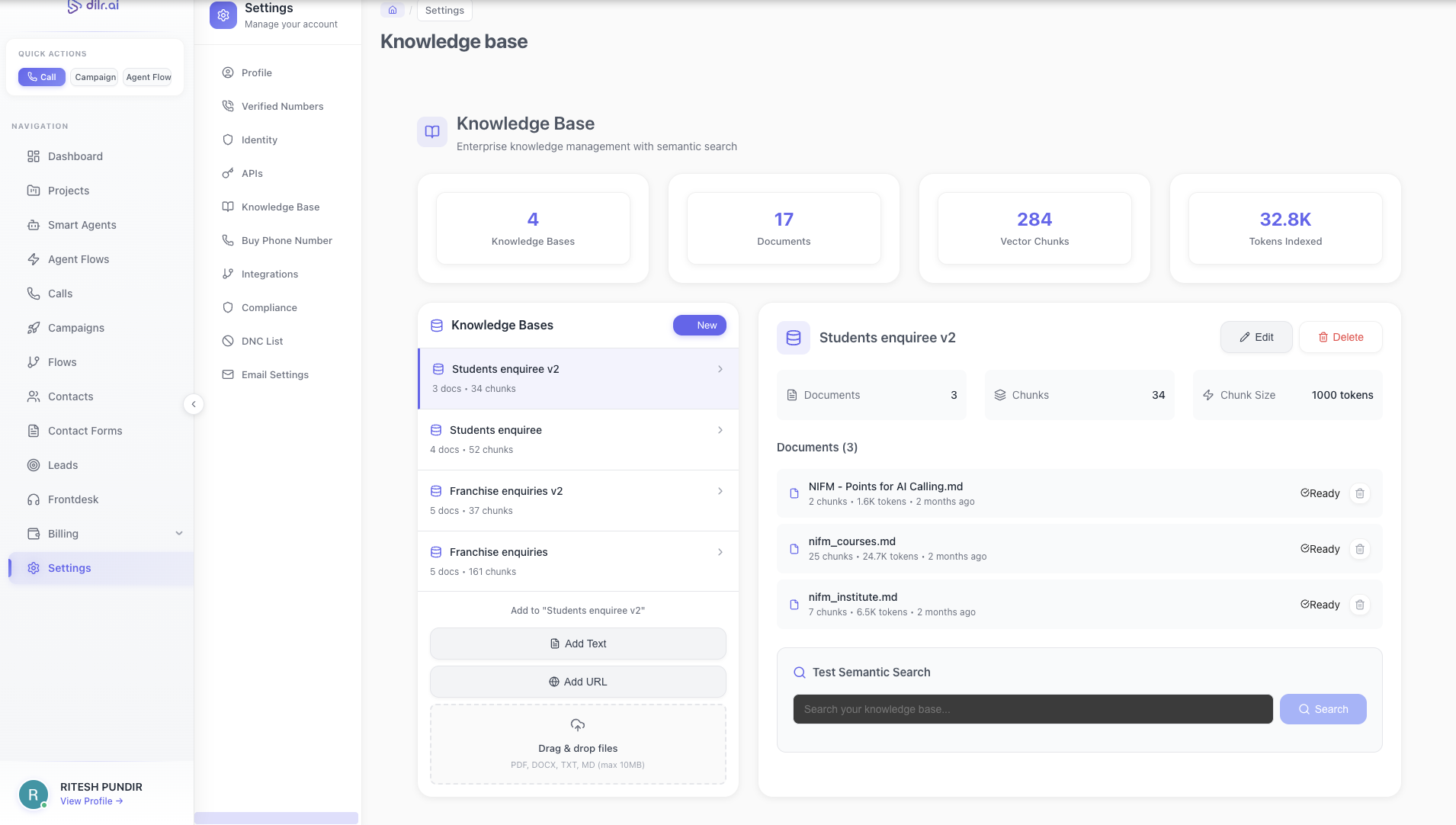The image size is (1456, 825).
Task: Click the Settings gear header icon
Action: tap(223, 15)
